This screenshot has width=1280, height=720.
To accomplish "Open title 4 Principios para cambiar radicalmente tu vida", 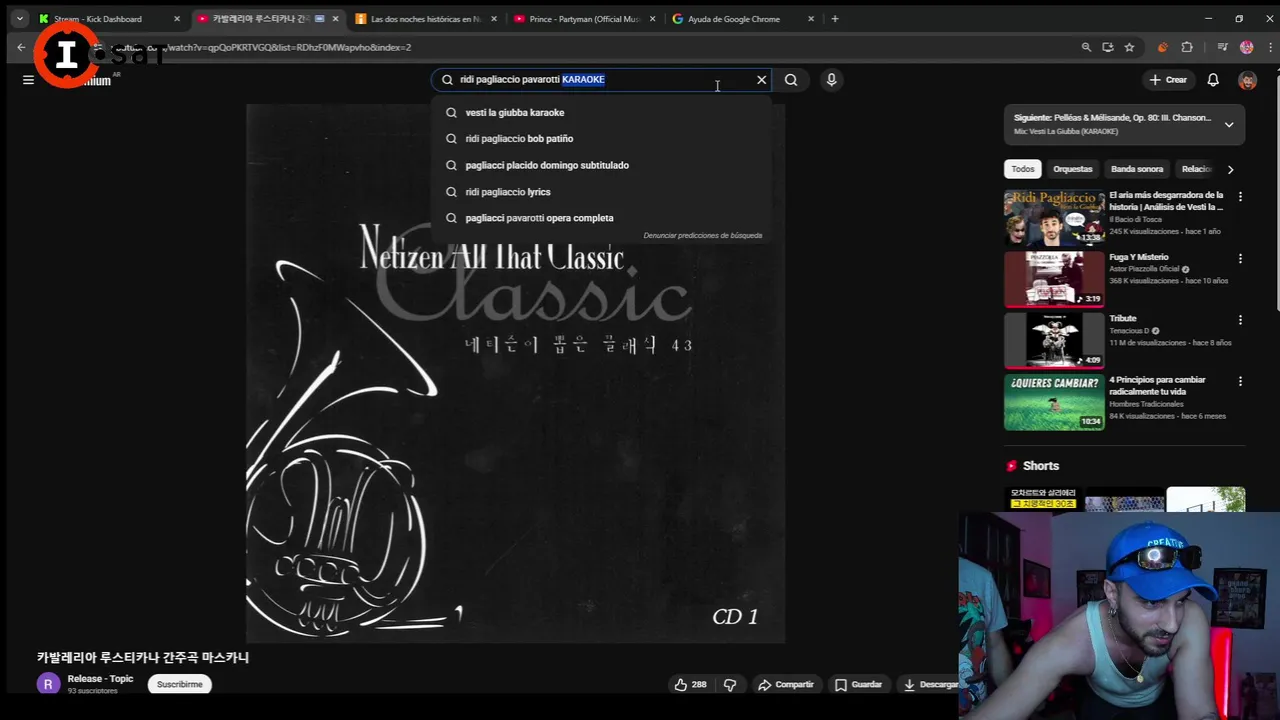I will coord(1158,386).
